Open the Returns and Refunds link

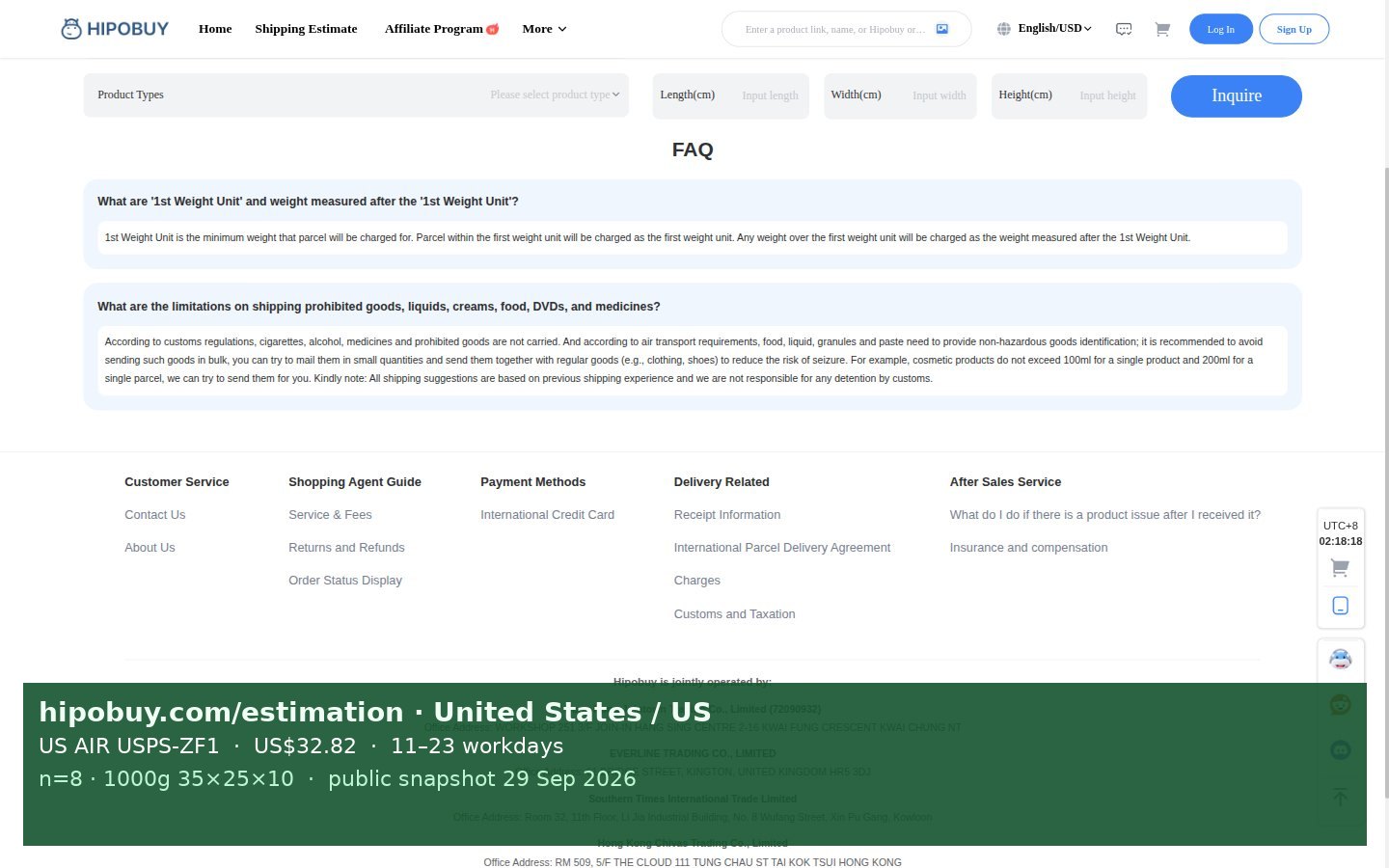[346, 548]
